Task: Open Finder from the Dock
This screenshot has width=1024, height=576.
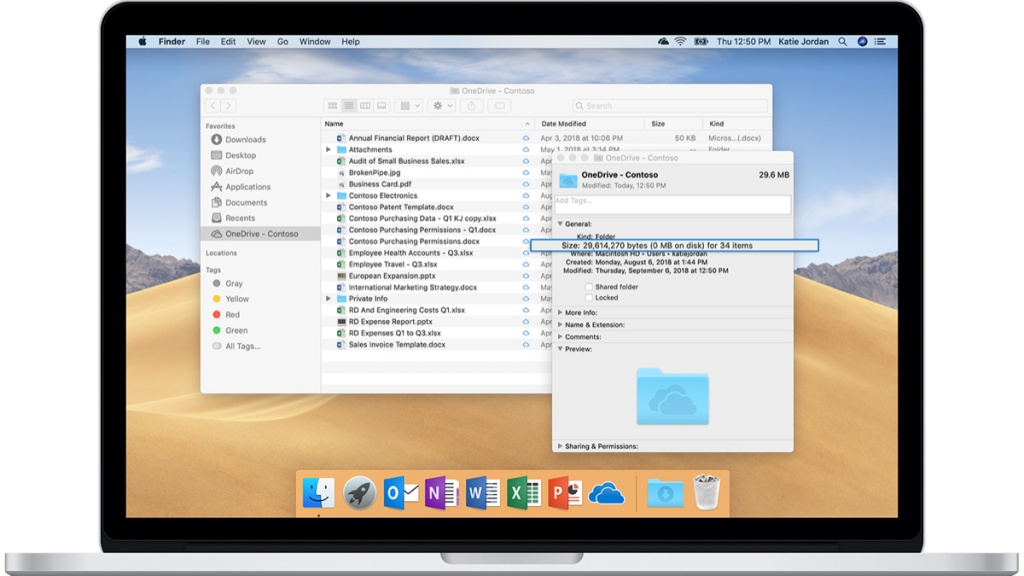Action: pos(319,492)
